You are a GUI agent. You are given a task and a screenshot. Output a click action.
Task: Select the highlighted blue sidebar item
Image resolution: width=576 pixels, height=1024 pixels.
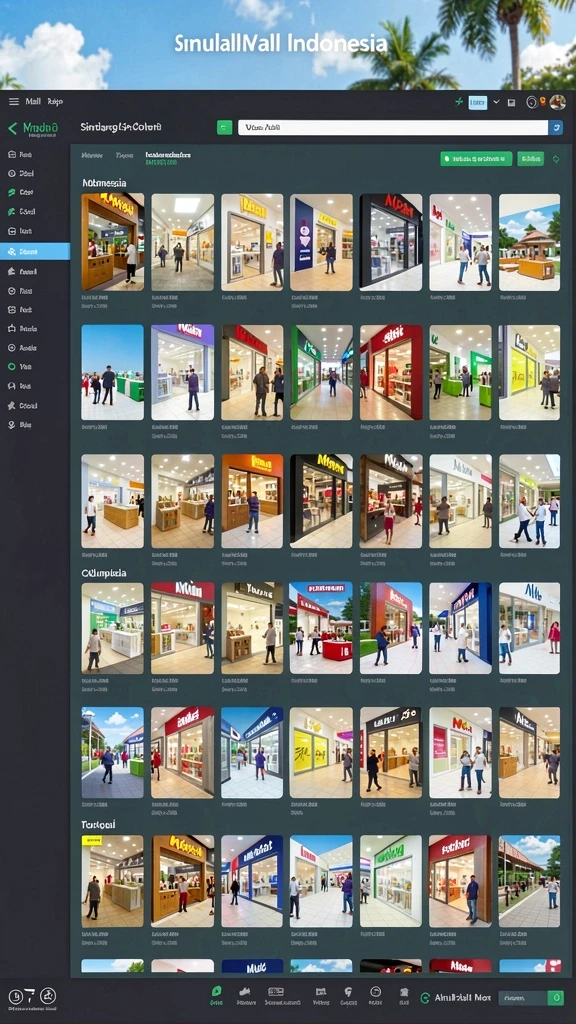click(35, 251)
